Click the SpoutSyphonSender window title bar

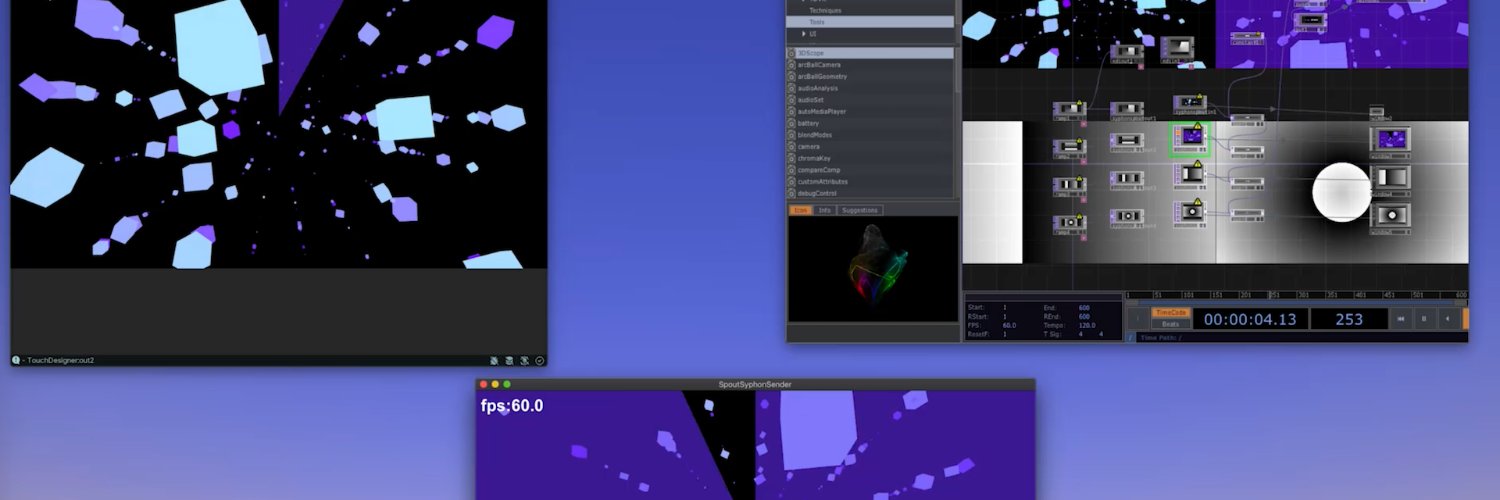tap(755, 384)
